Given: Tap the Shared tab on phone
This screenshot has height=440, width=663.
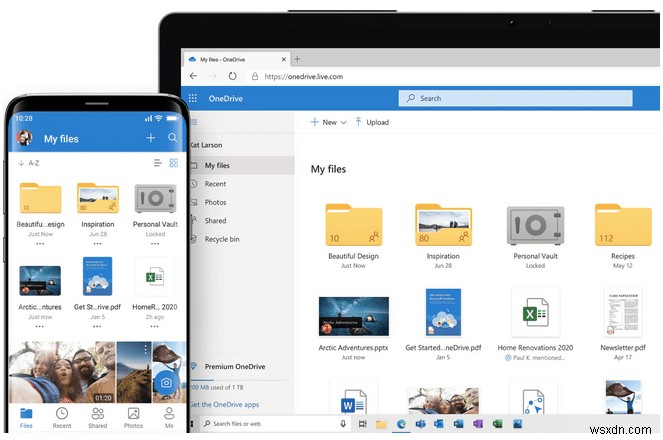Looking at the screenshot, I should coord(98,418).
